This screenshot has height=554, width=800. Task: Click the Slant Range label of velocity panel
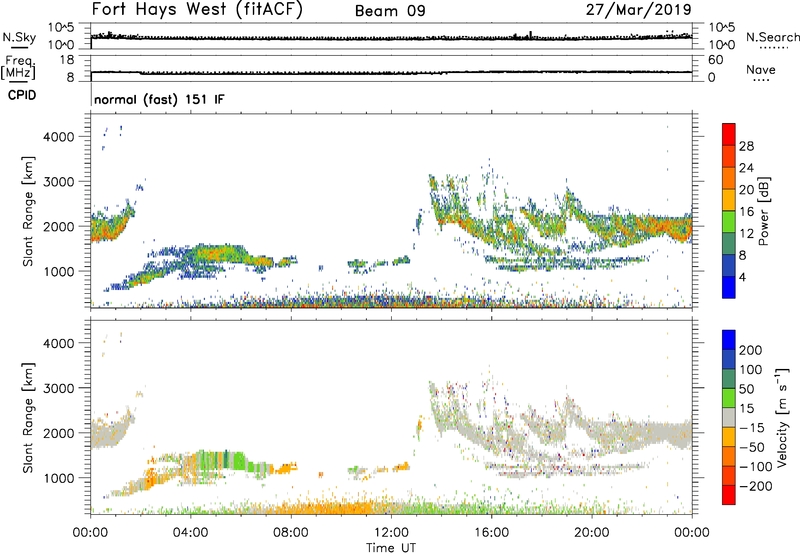pos(28,417)
